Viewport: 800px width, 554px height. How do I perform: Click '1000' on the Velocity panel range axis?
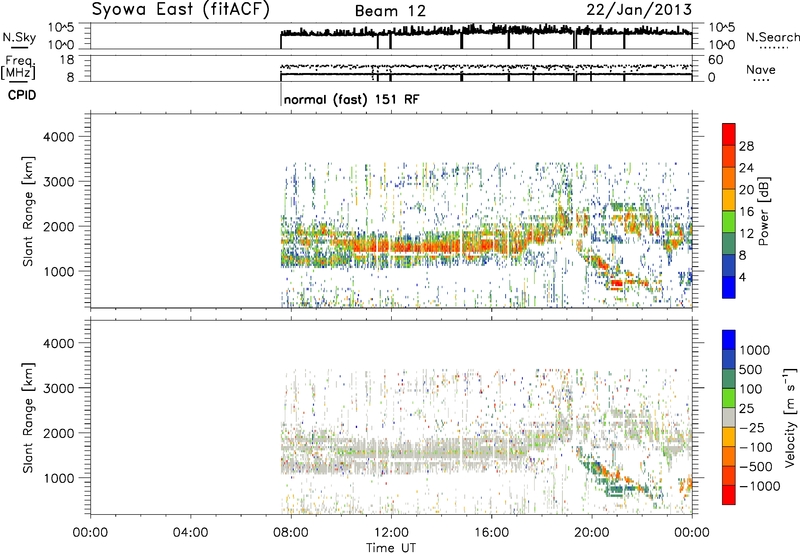click(x=59, y=478)
